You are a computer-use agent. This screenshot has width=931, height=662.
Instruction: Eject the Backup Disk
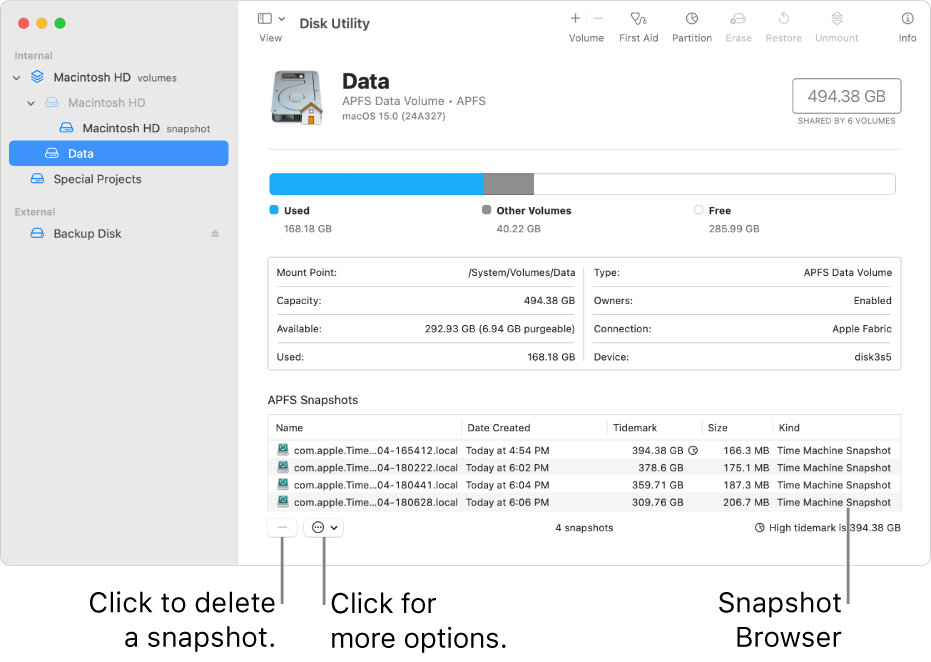pyautogui.click(x=215, y=233)
